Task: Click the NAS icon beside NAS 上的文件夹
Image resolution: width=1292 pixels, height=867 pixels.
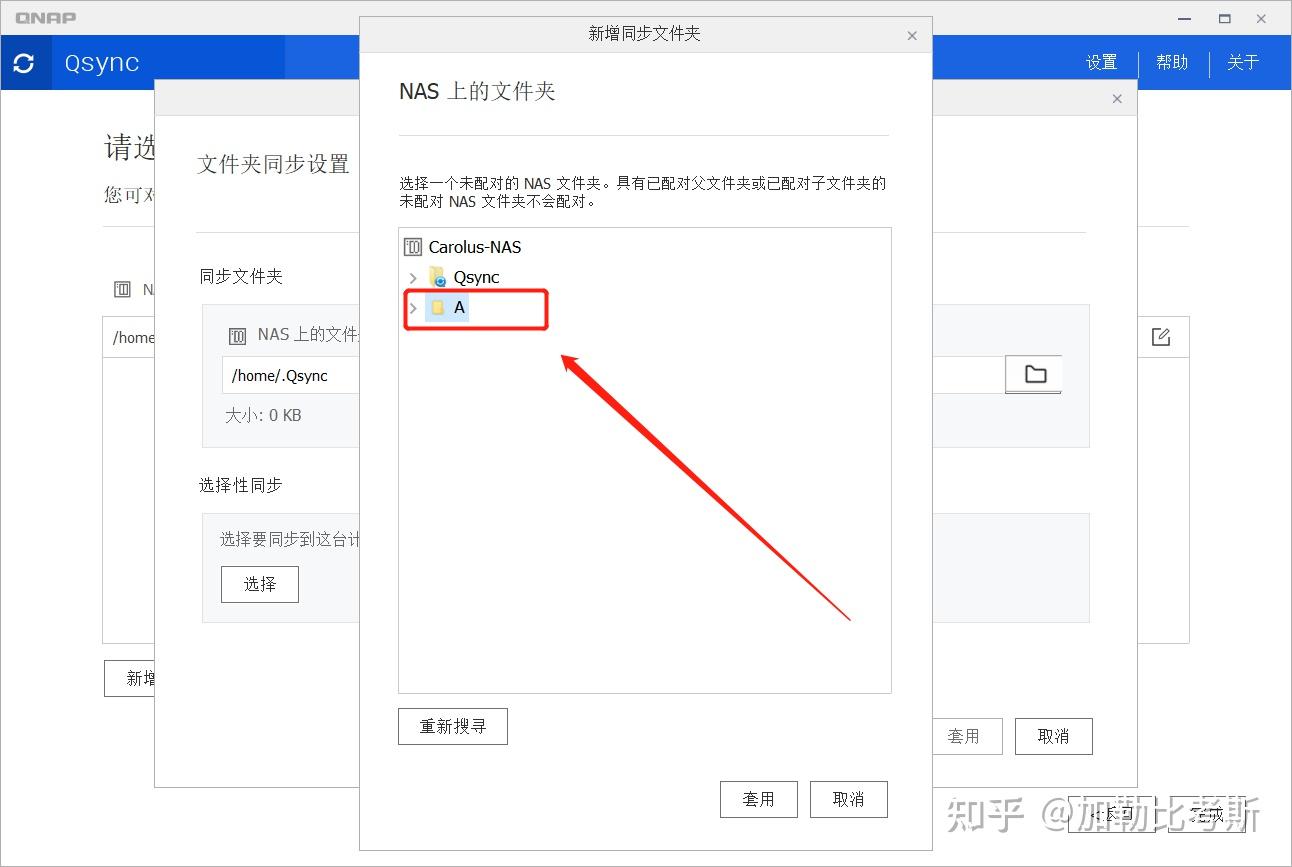Action: [x=237, y=334]
